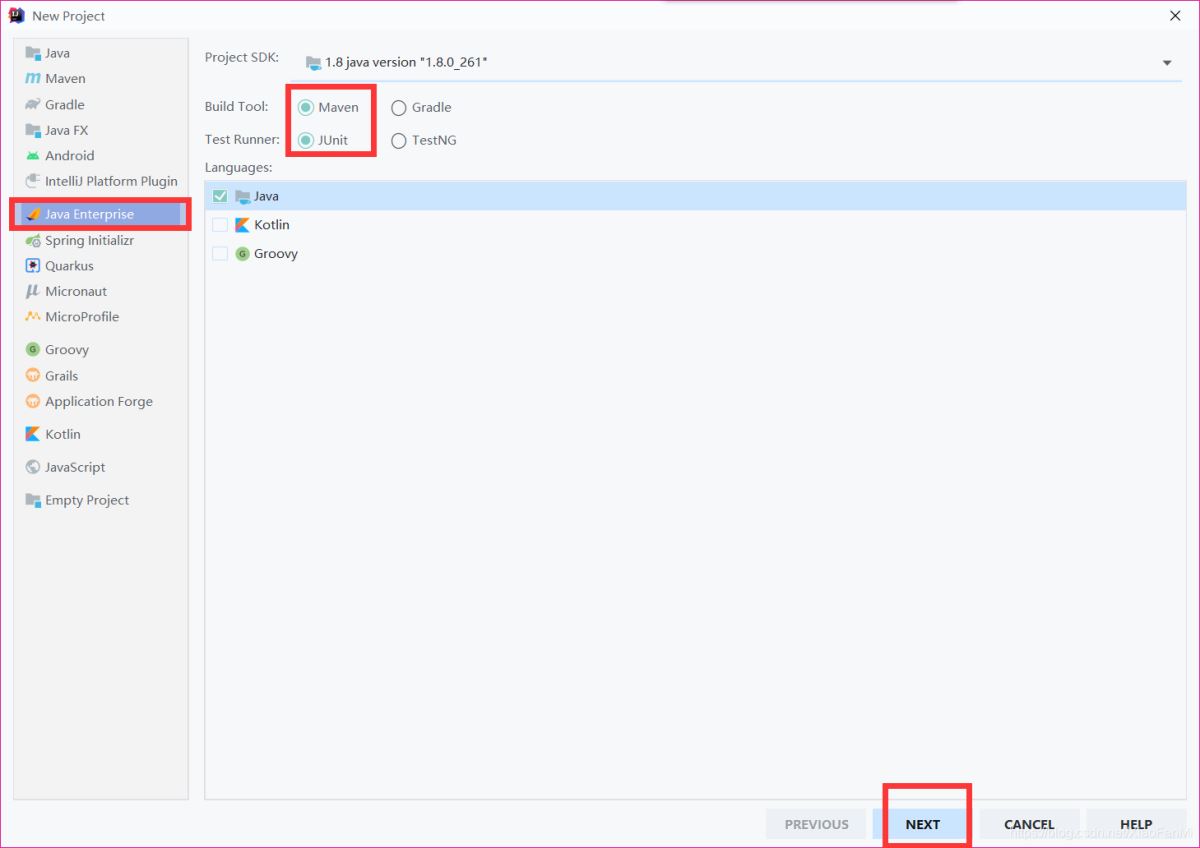Click the HELP button

1136,824
